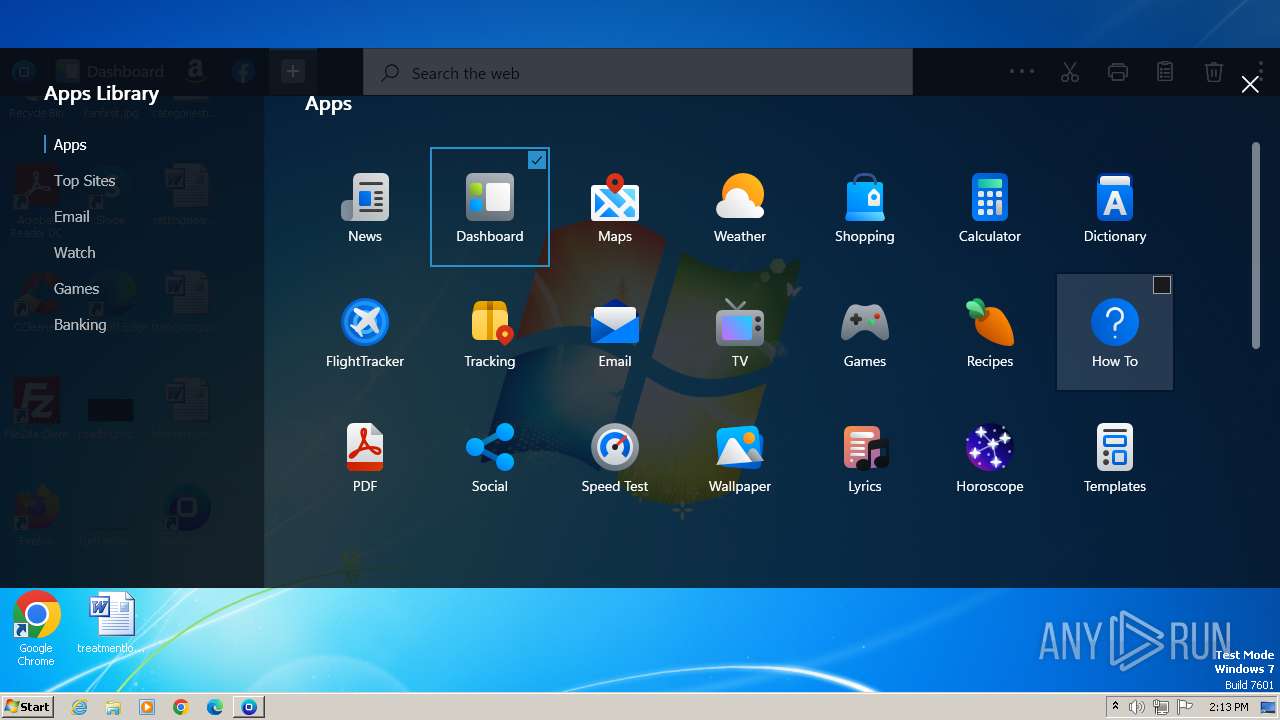Image resolution: width=1280 pixels, height=720 pixels.
Task: Open the News app
Action: pyautogui.click(x=365, y=208)
